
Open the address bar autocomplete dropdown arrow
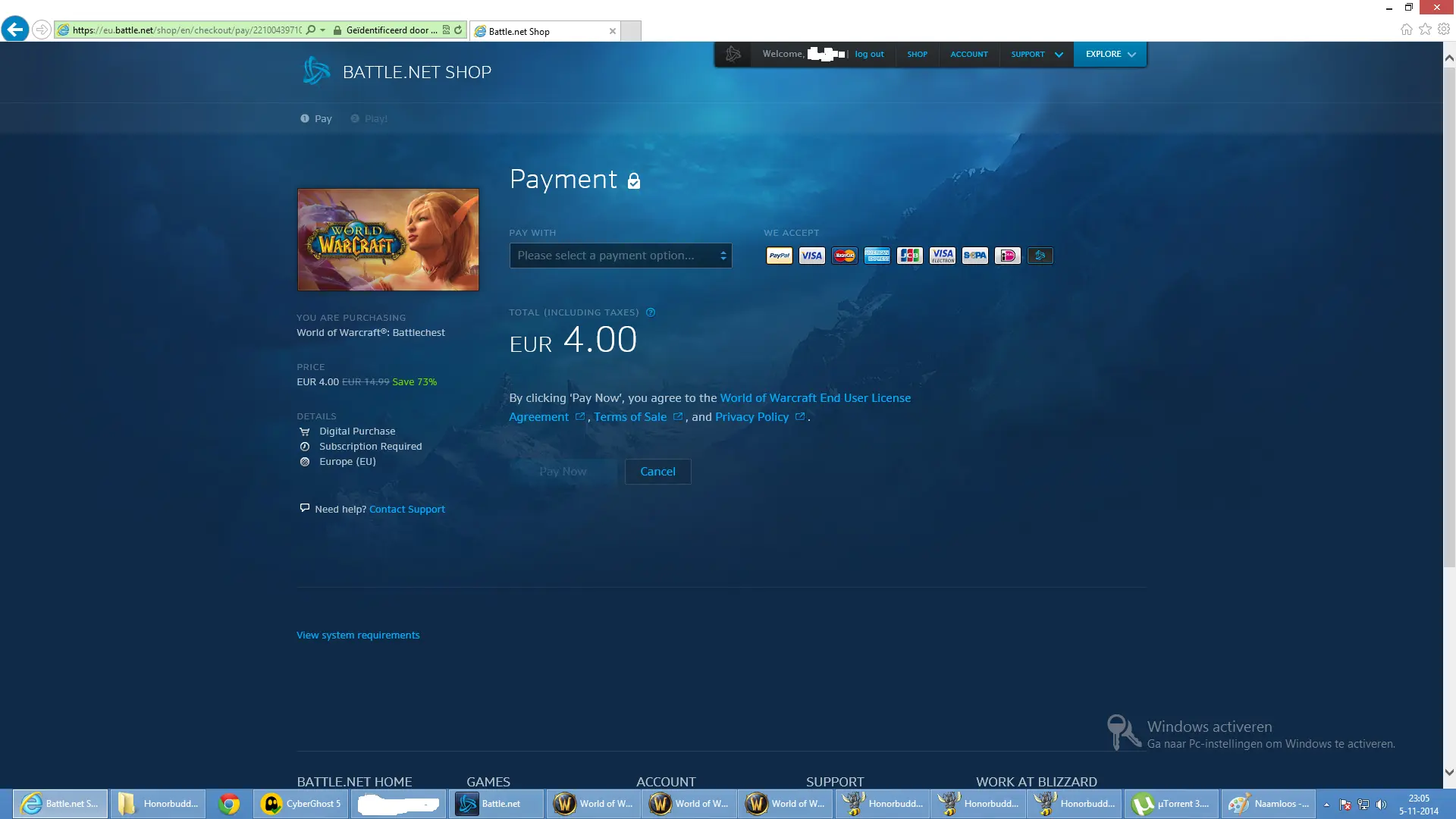point(323,30)
